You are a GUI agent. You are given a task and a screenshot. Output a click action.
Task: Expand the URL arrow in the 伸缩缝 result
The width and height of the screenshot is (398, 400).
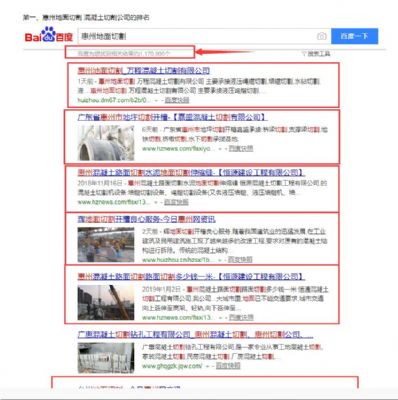[x=156, y=202]
